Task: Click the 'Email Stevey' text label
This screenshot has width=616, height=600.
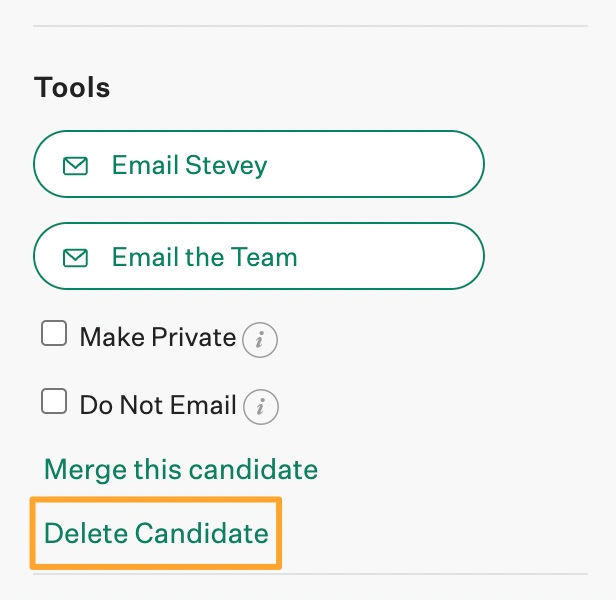Action: pos(189,165)
